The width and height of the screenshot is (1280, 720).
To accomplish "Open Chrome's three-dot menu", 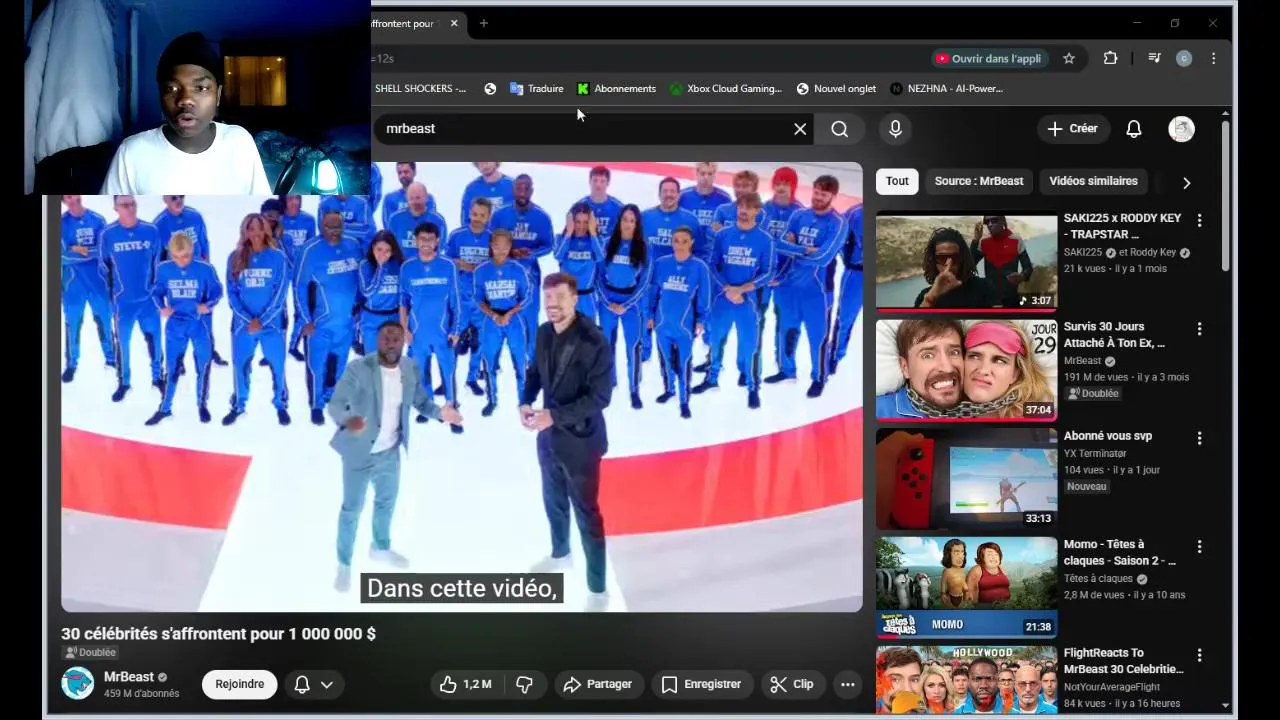I will [1213, 58].
